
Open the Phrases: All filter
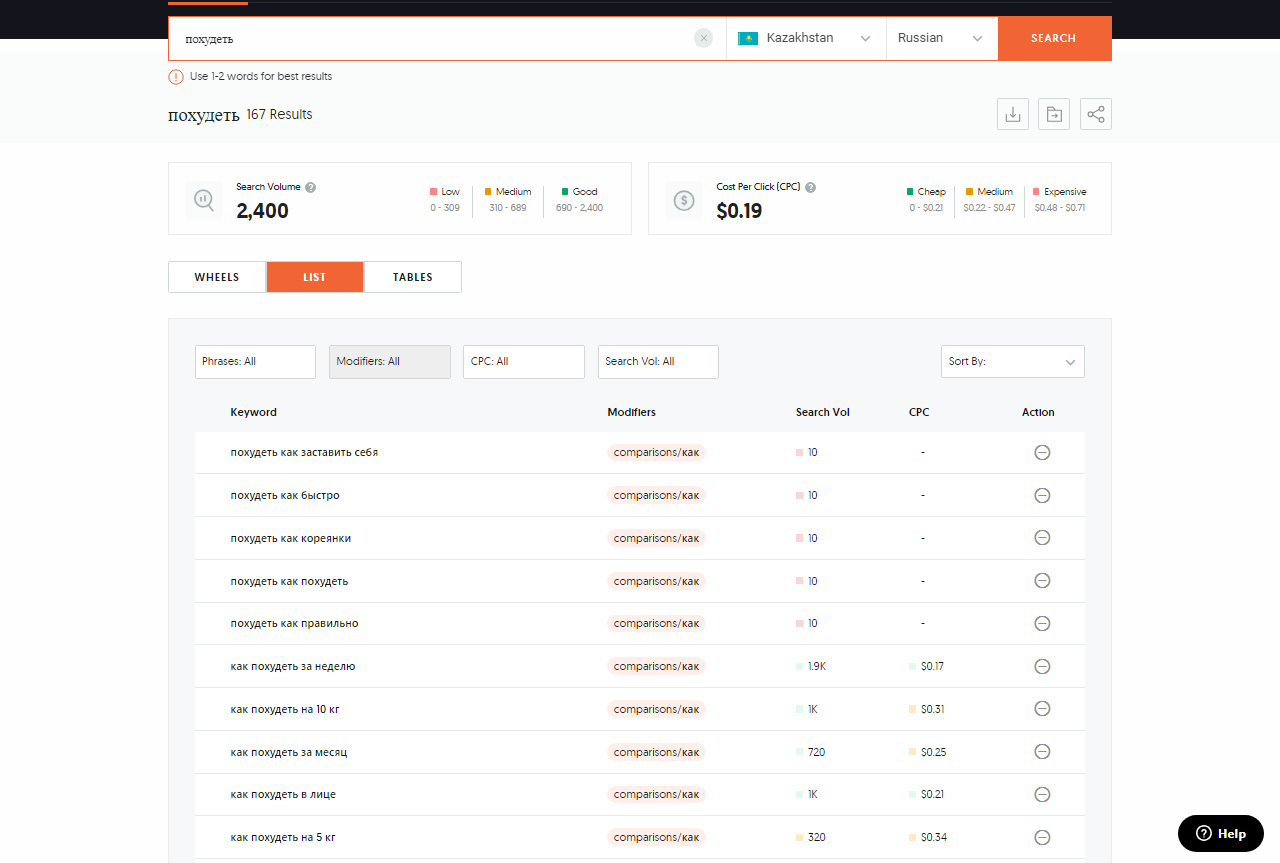click(255, 362)
